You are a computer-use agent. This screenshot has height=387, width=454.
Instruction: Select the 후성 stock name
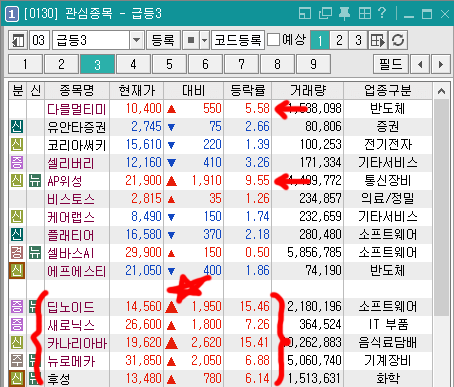tap(59, 379)
